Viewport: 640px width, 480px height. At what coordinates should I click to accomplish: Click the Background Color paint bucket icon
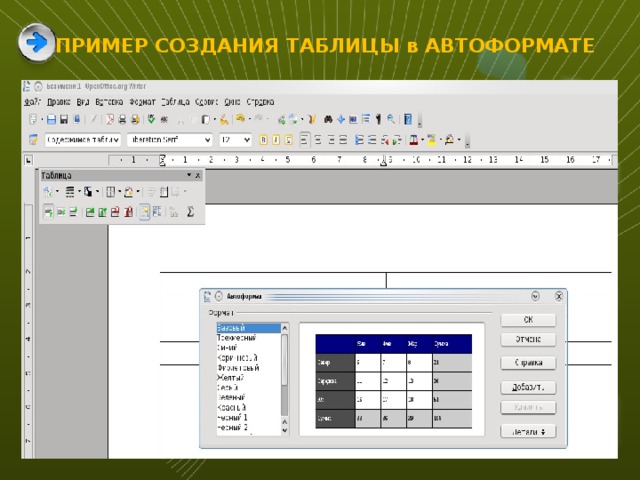click(449, 140)
